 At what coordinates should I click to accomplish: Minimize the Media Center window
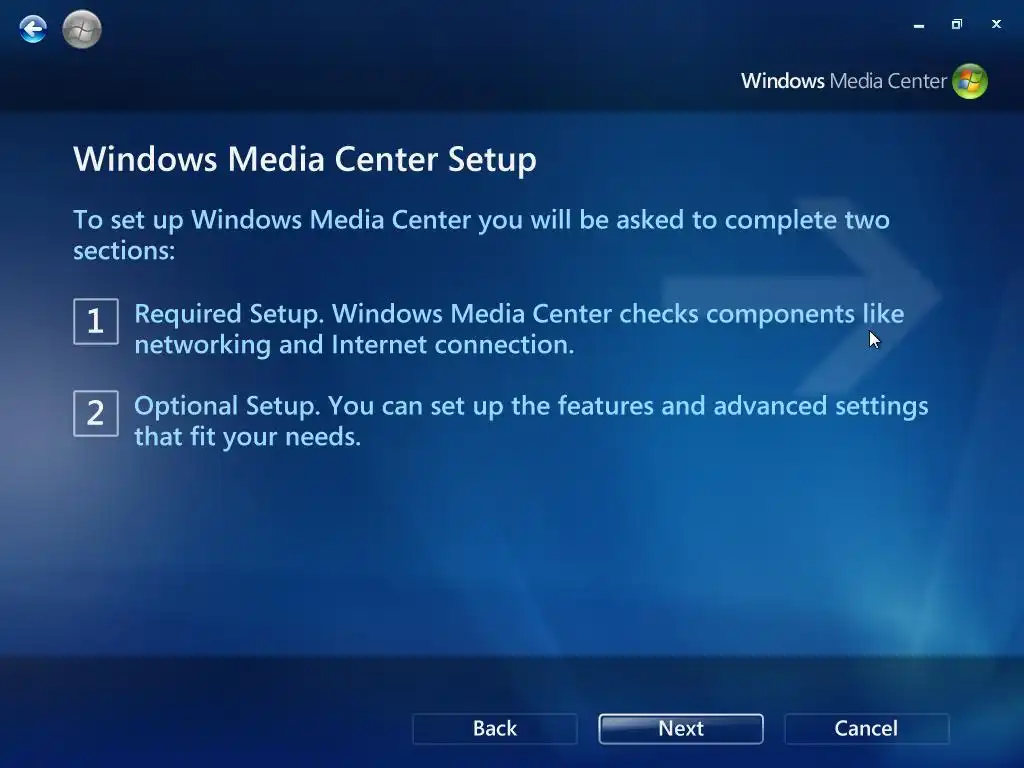tap(919, 25)
